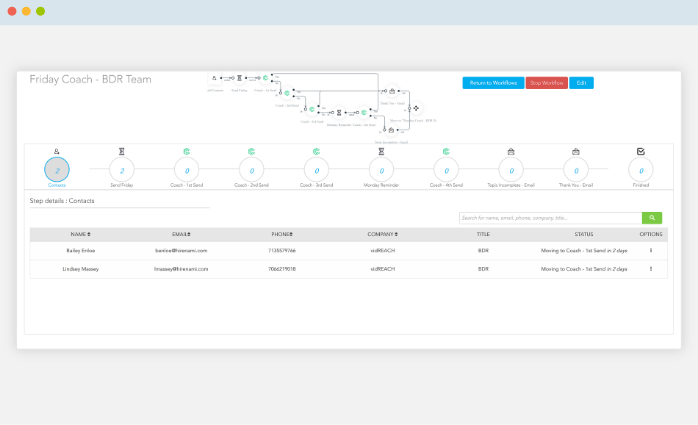
Task: Click green icon above Coach - 1st Send
Action: [187, 152]
